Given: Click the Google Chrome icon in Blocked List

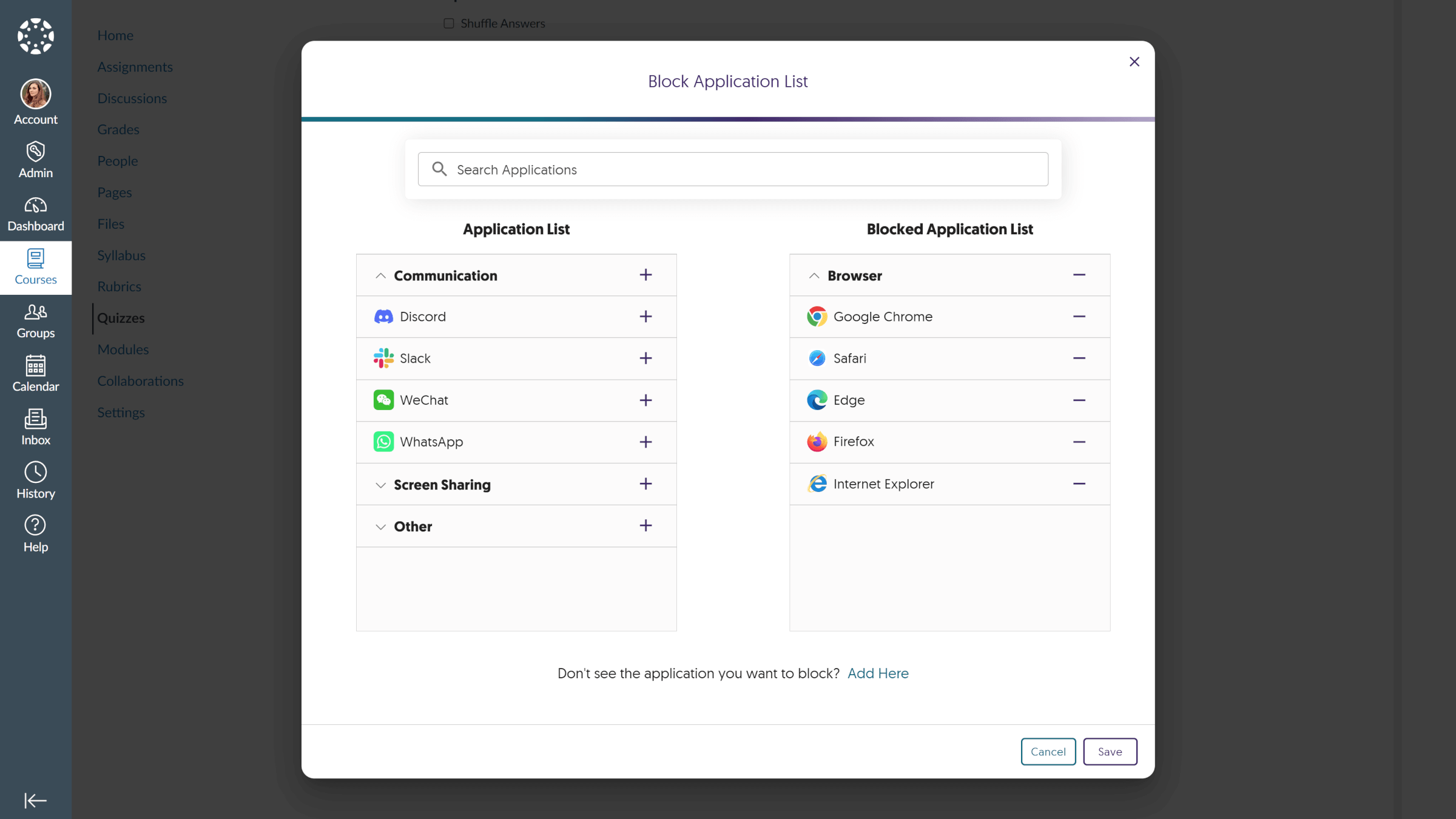Looking at the screenshot, I should pyautogui.click(x=817, y=316).
